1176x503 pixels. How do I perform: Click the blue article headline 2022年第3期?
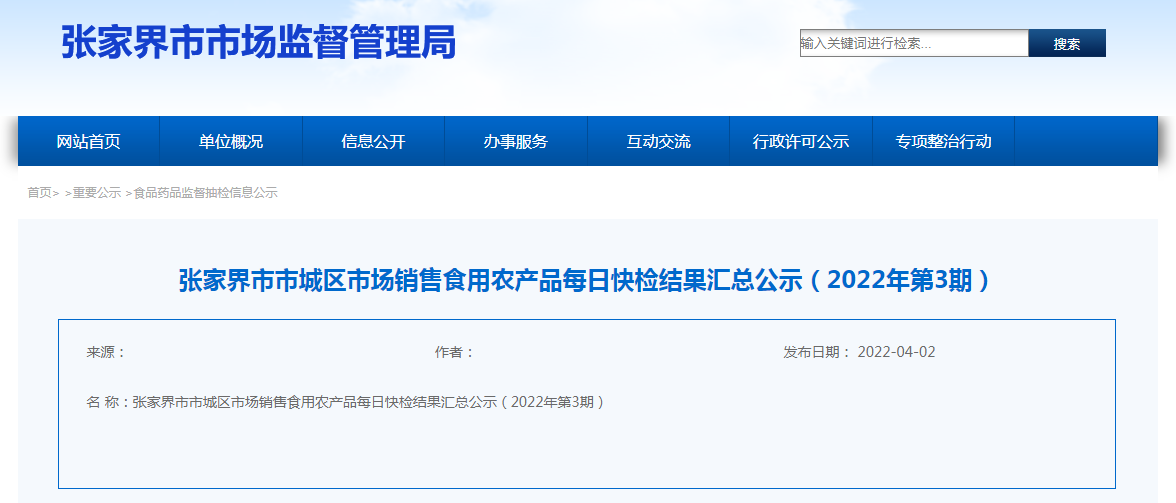[586, 281]
